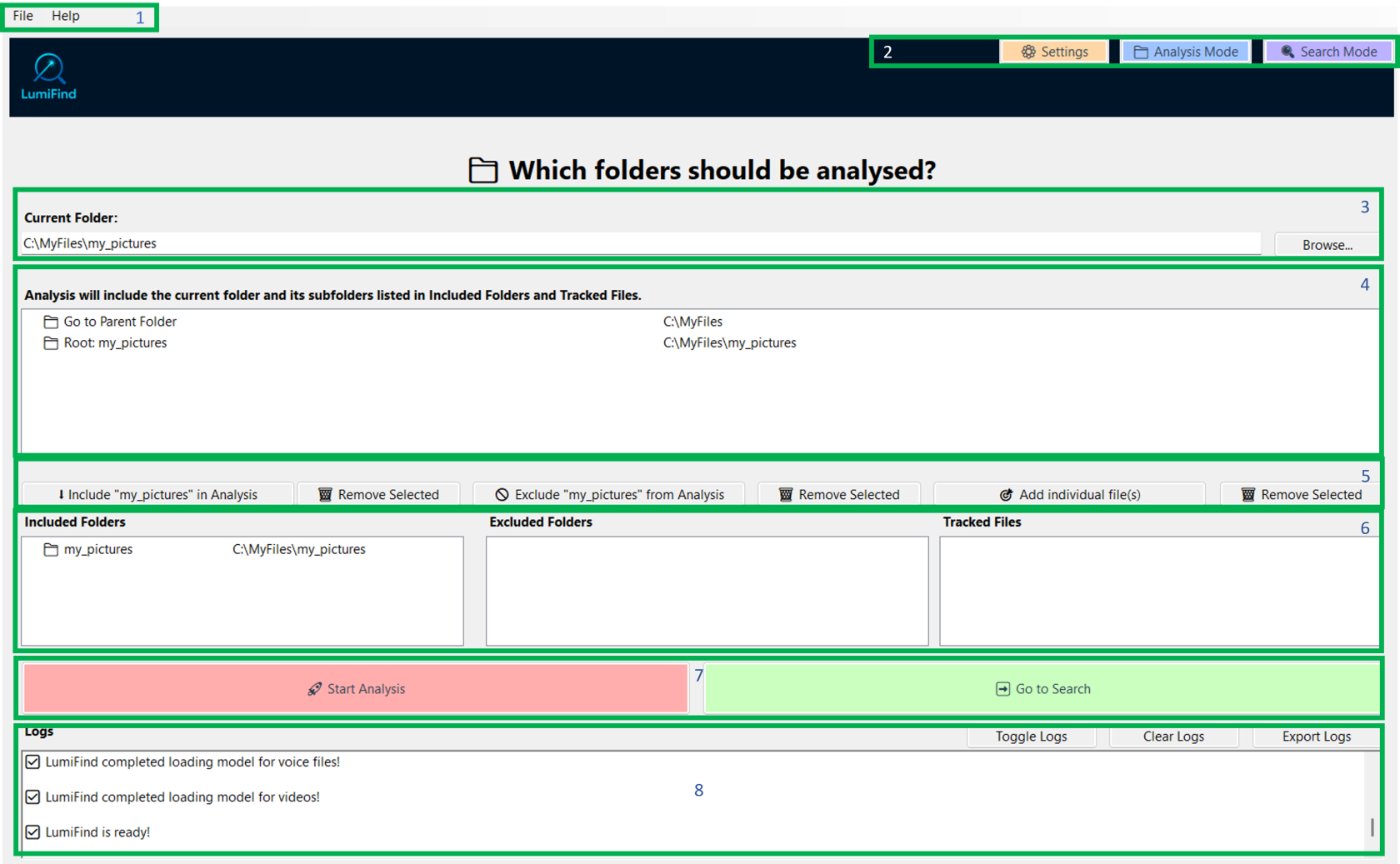The image size is (1400, 864).
Task: Switch to Analysis Mode
Action: pos(1186,52)
